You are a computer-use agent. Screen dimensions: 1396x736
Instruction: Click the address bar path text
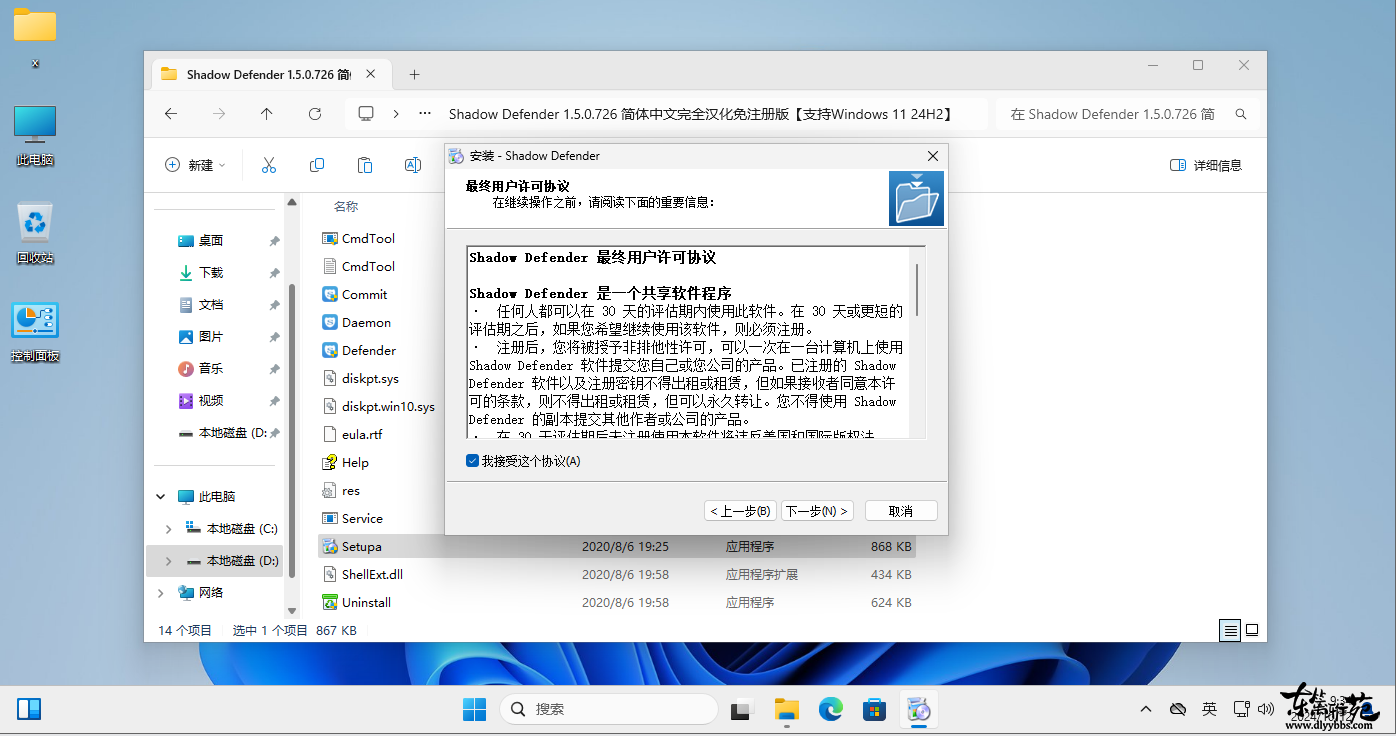pos(700,114)
